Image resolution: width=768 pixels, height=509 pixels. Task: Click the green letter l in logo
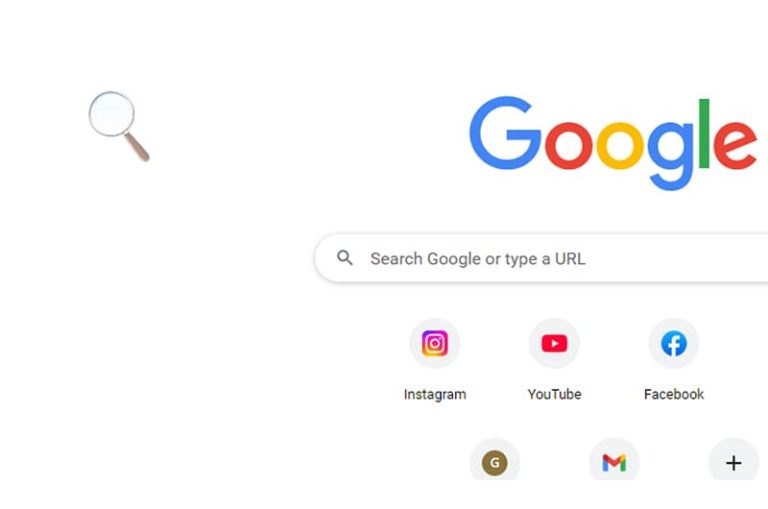point(704,133)
